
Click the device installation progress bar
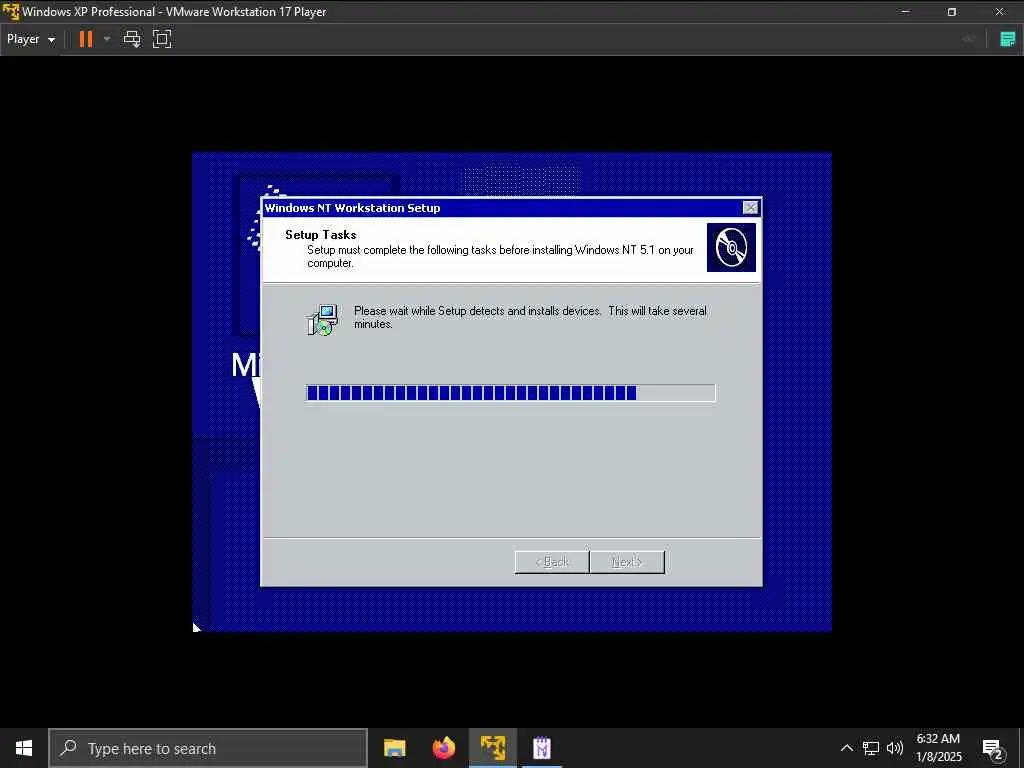[x=511, y=392]
